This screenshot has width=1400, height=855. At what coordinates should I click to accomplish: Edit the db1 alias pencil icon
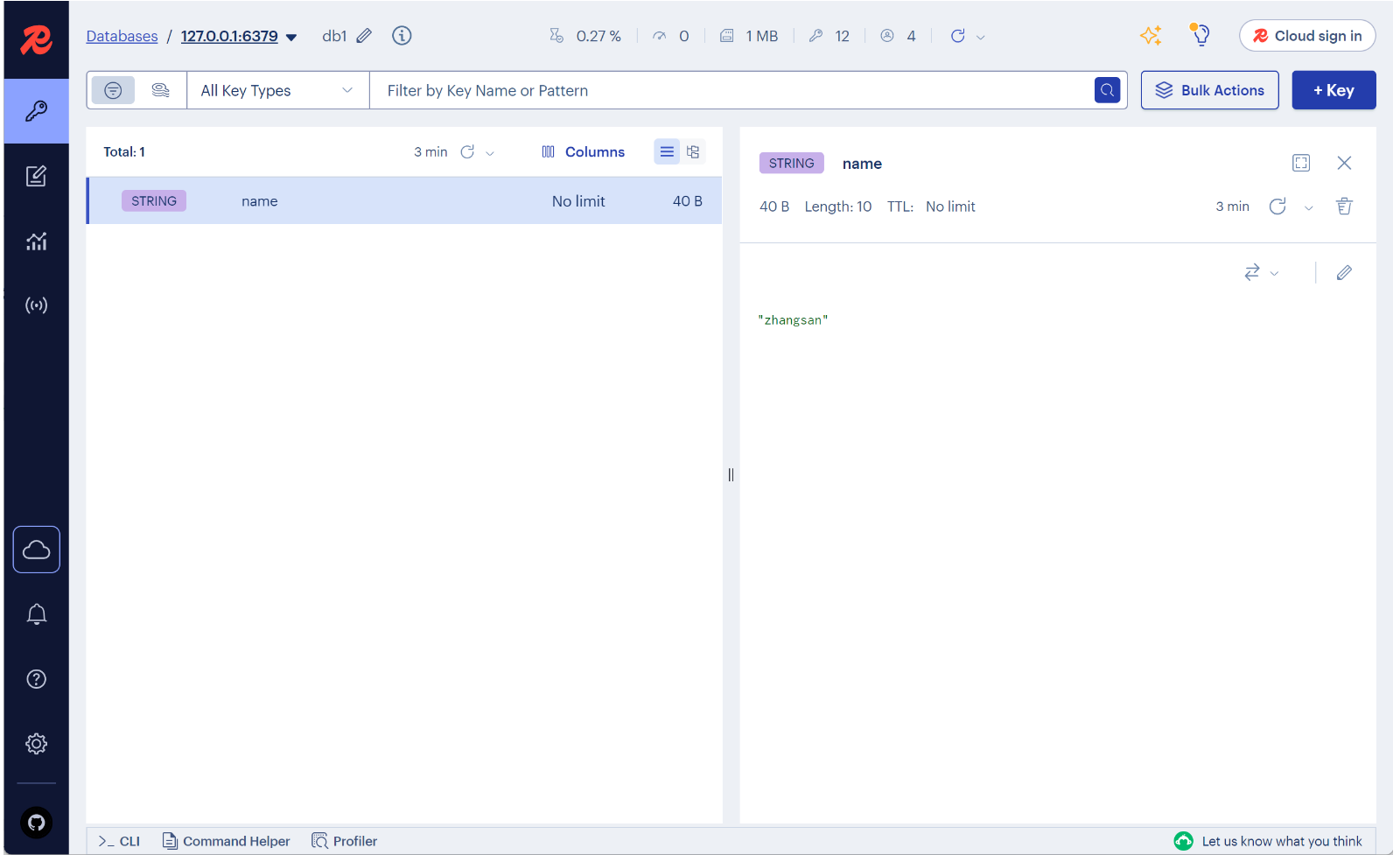(364, 36)
